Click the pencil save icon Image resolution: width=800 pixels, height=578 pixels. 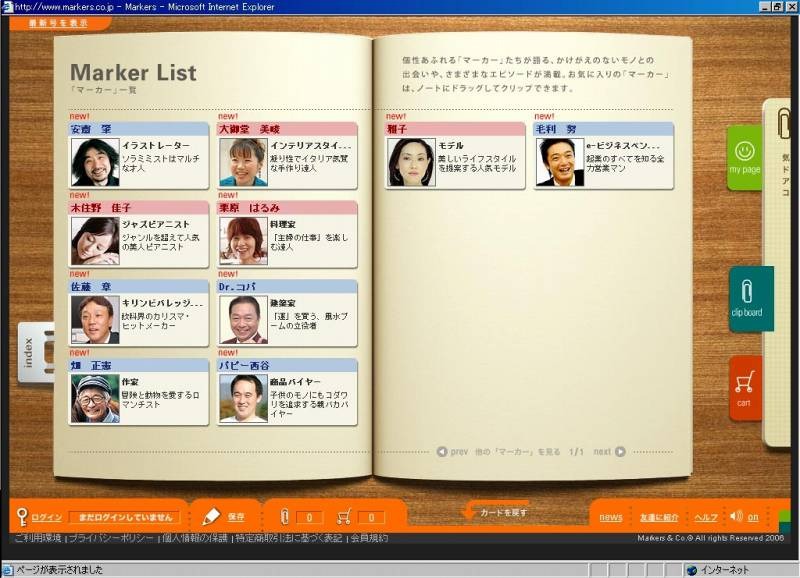tap(211, 516)
